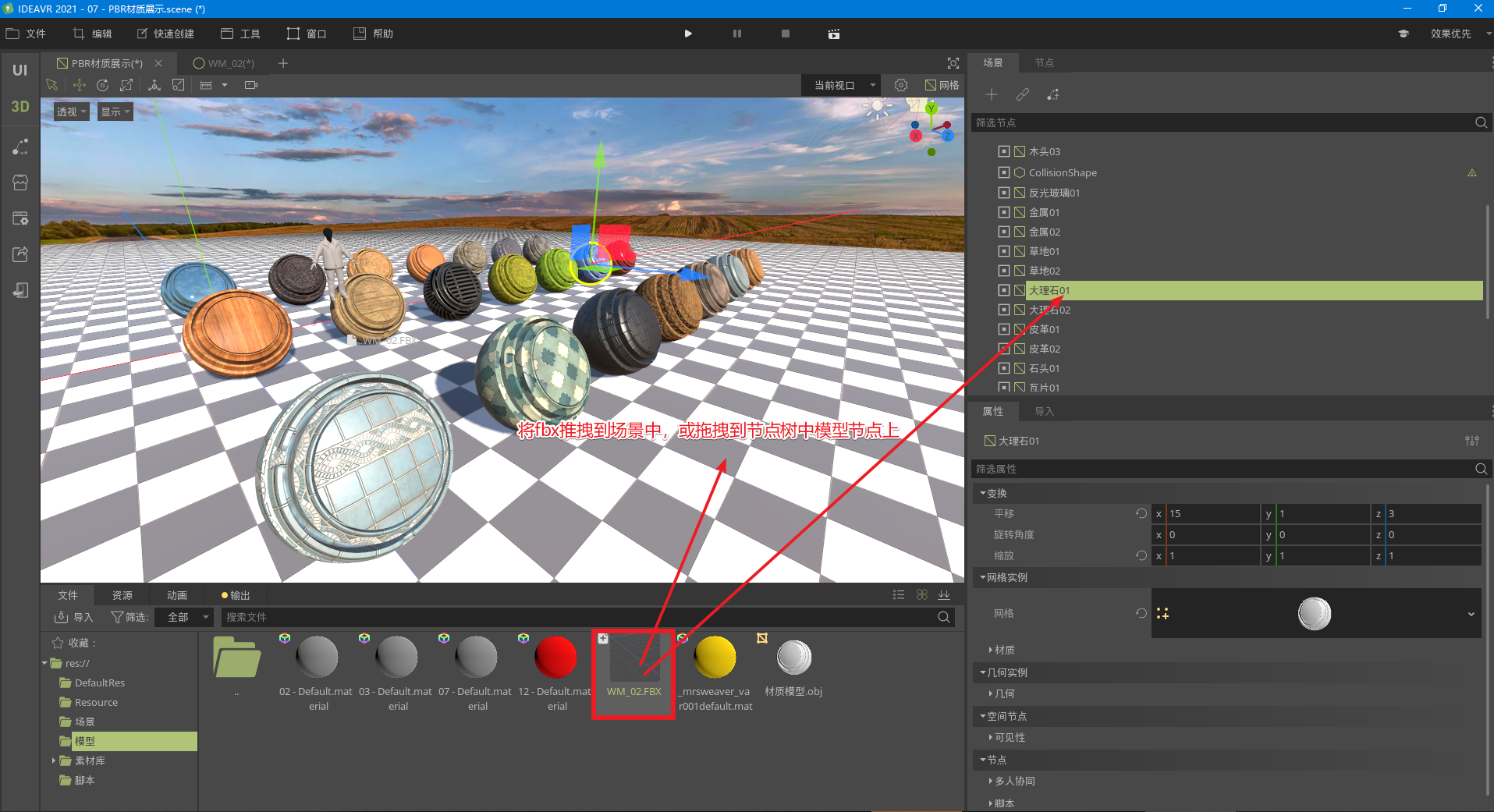The width and height of the screenshot is (1494, 812).
Task: Open the 工具 menu
Action: pyautogui.click(x=240, y=34)
